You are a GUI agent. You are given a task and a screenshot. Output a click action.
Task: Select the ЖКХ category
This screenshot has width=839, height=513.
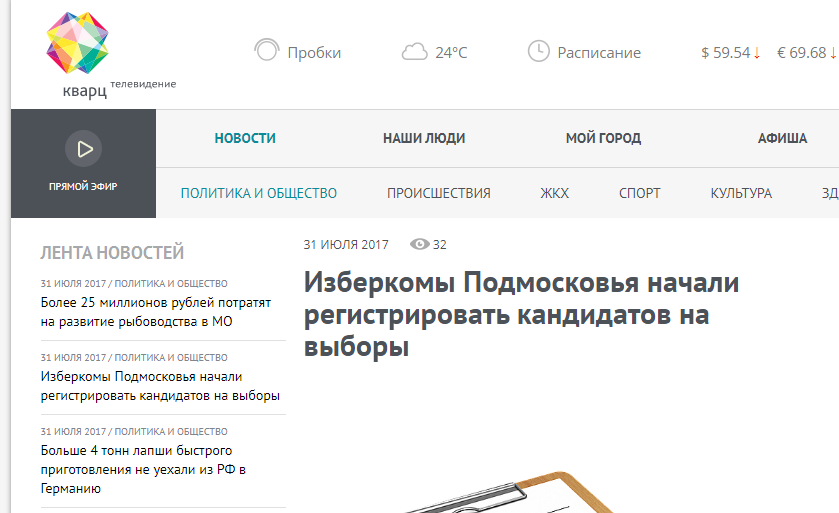[x=554, y=193]
